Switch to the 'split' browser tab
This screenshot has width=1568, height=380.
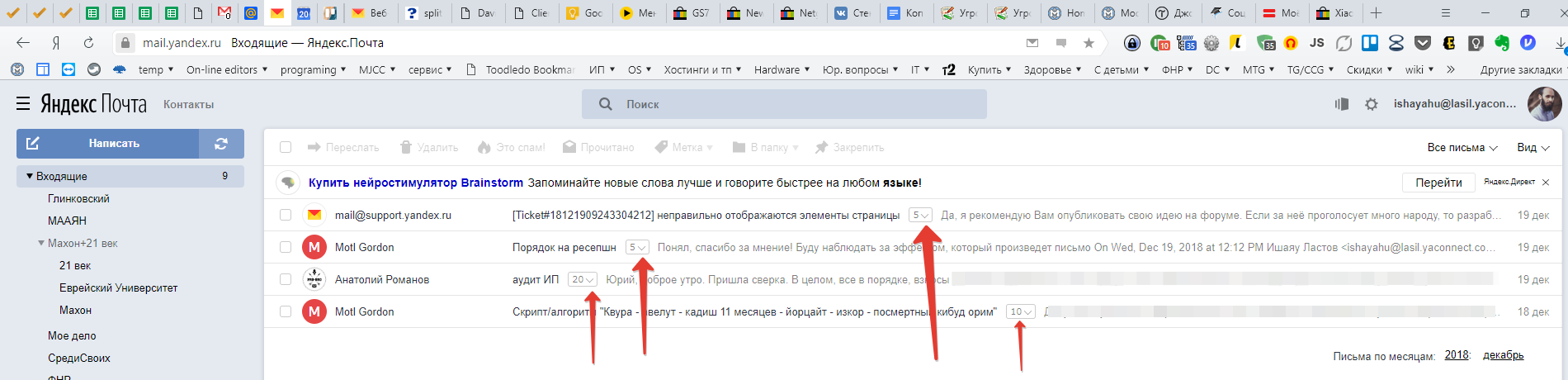click(424, 13)
